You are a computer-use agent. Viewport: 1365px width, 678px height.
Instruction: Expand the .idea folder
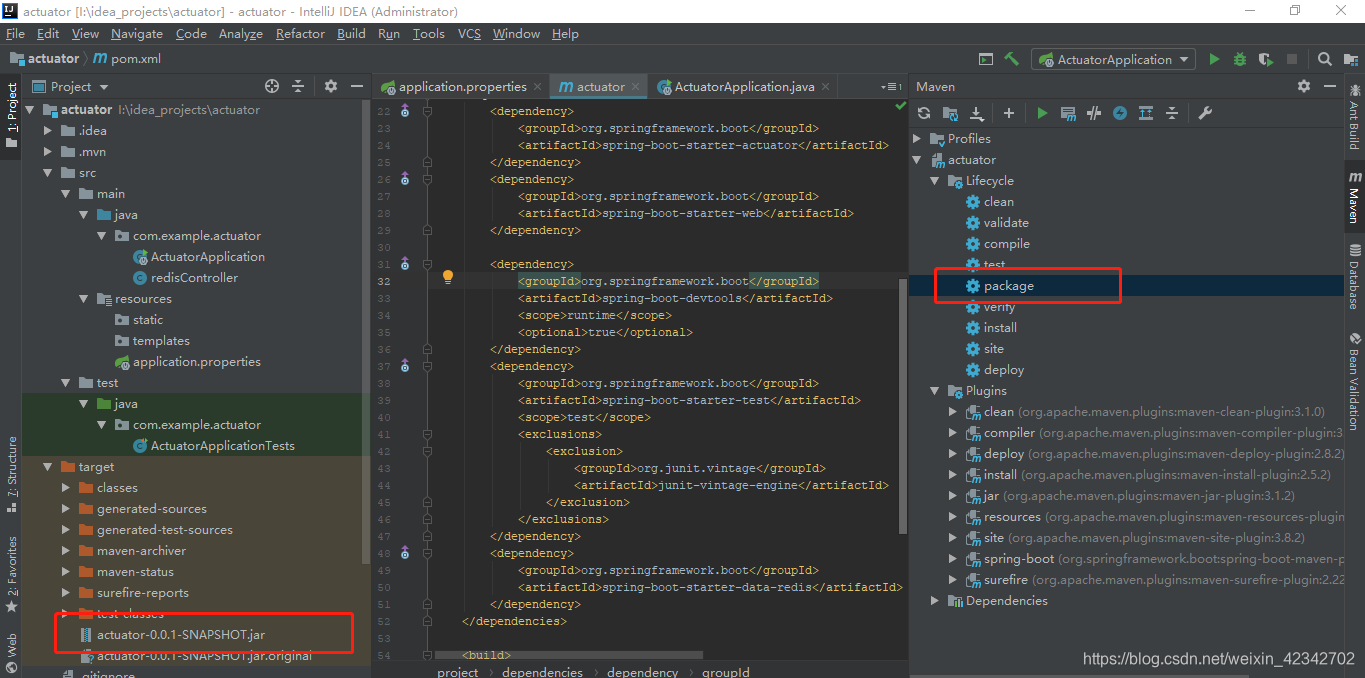coord(47,131)
